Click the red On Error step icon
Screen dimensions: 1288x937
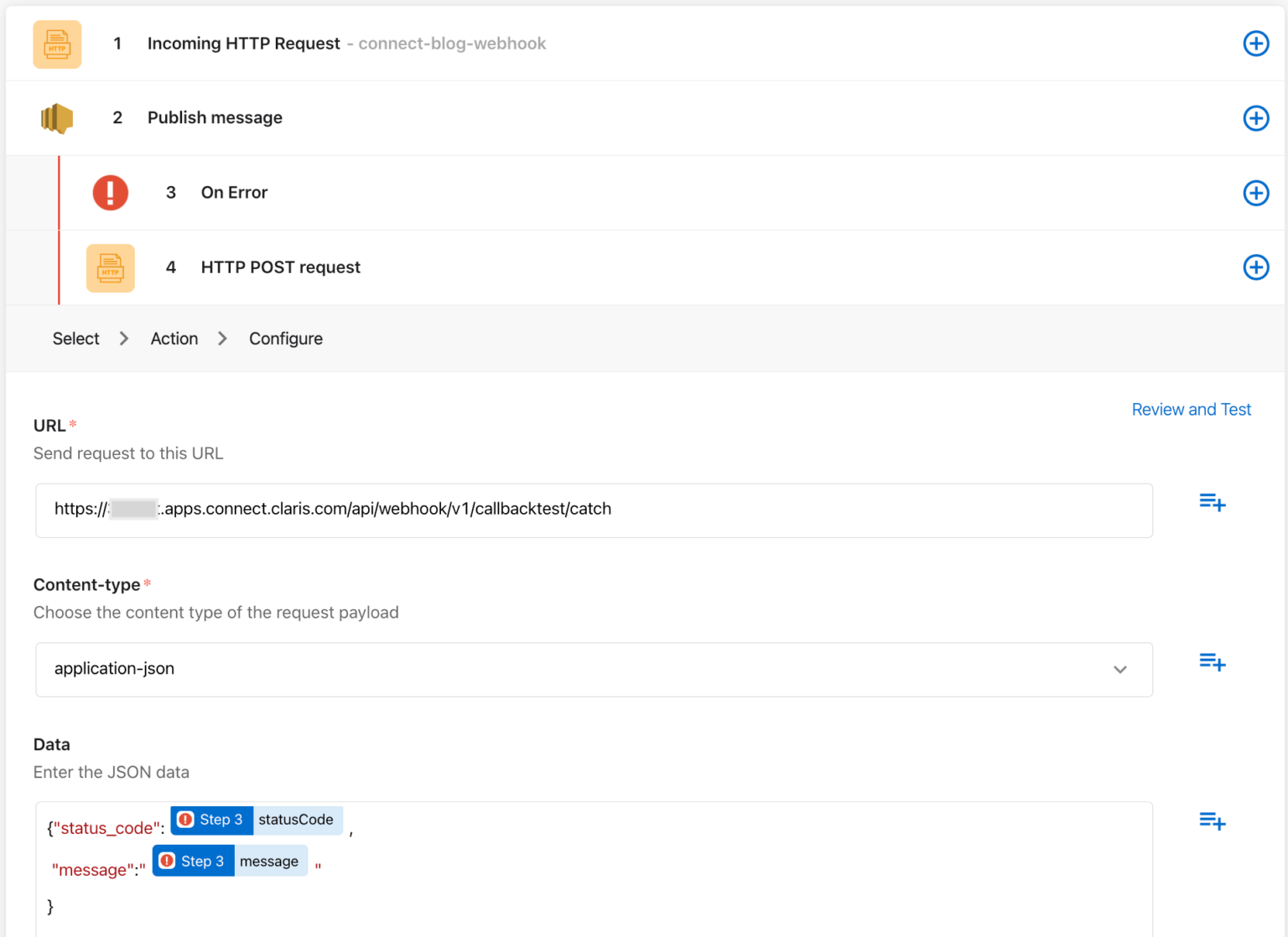[x=110, y=192]
